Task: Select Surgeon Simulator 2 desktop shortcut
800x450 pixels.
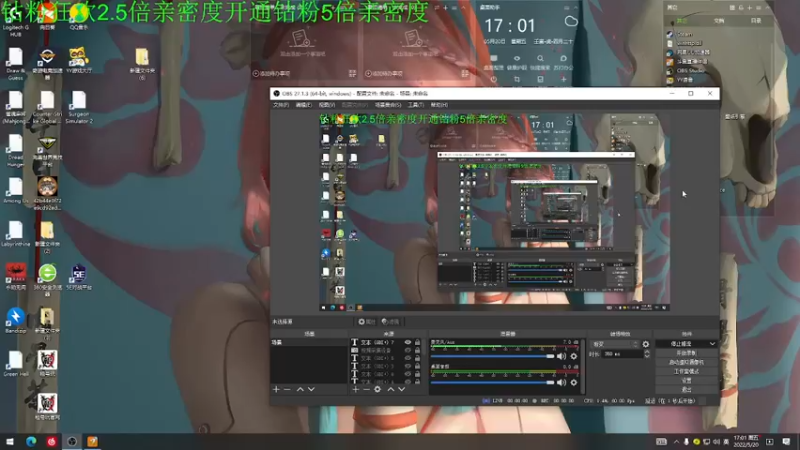Action: (x=79, y=107)
